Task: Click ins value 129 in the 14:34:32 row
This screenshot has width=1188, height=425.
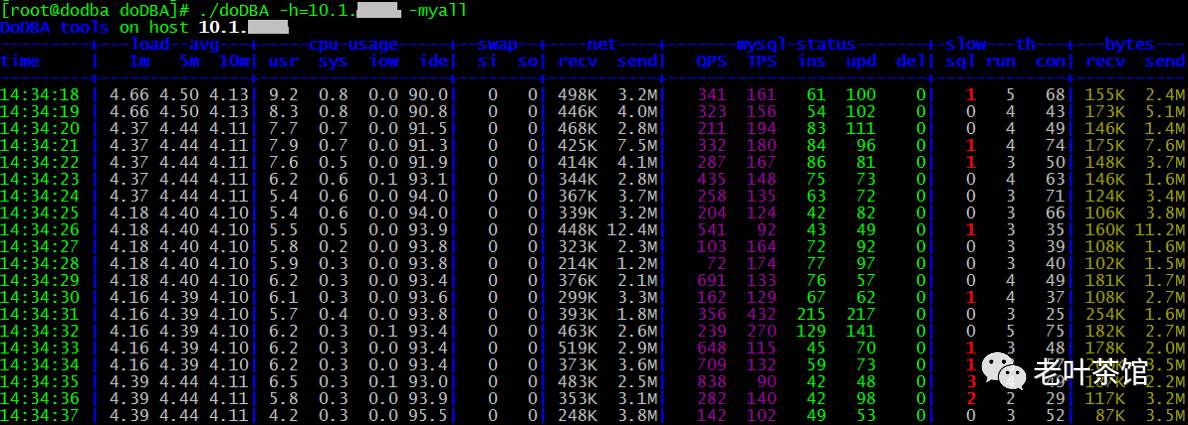Action: click(811, 330)
